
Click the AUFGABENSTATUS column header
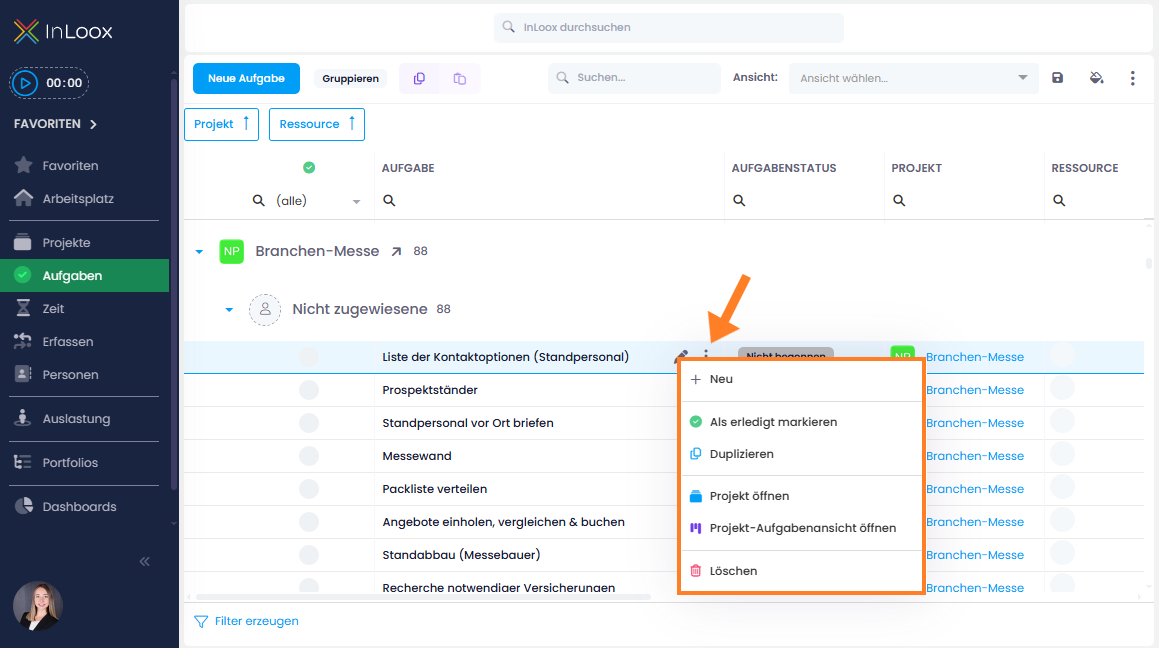coord(784,168)
